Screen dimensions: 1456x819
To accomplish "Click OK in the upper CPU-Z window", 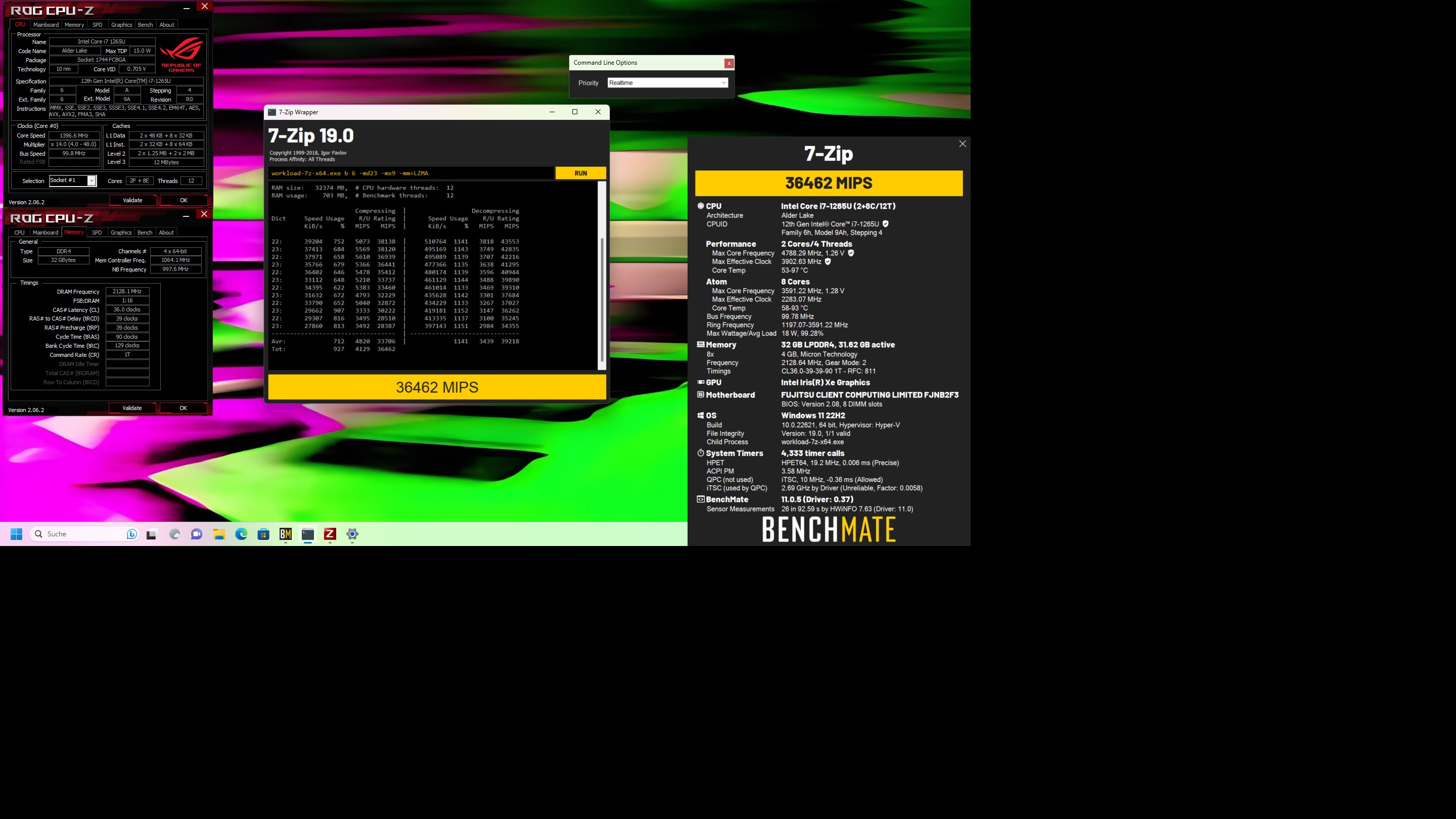I will tap(184, 200).
